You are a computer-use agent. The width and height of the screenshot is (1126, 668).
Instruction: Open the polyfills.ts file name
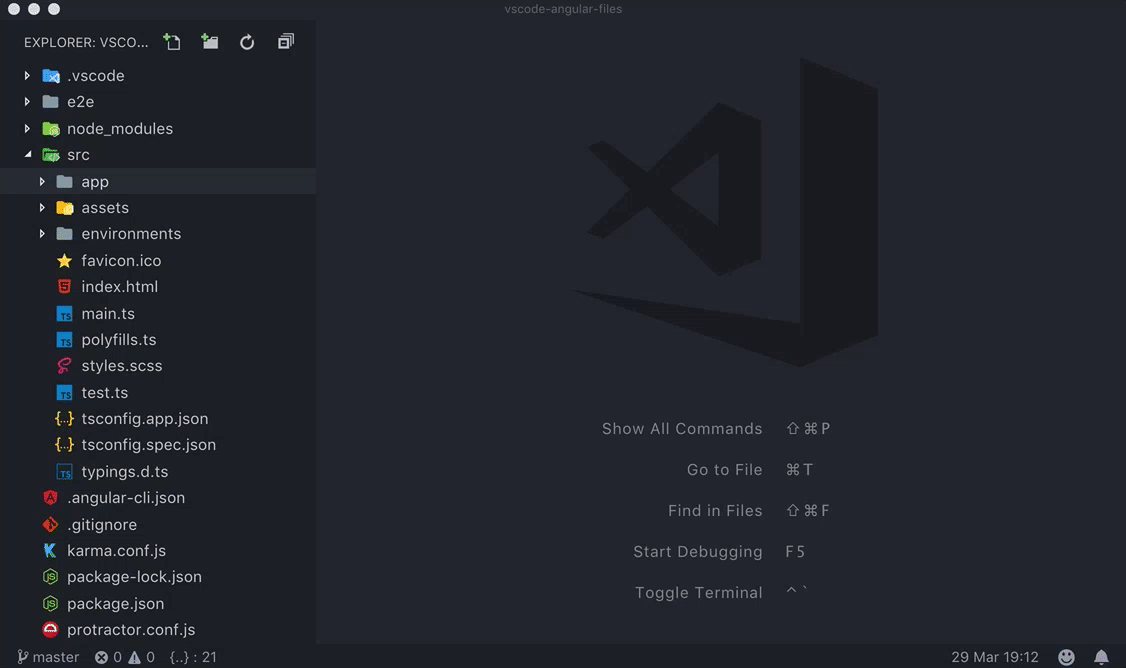pos(118,340)
